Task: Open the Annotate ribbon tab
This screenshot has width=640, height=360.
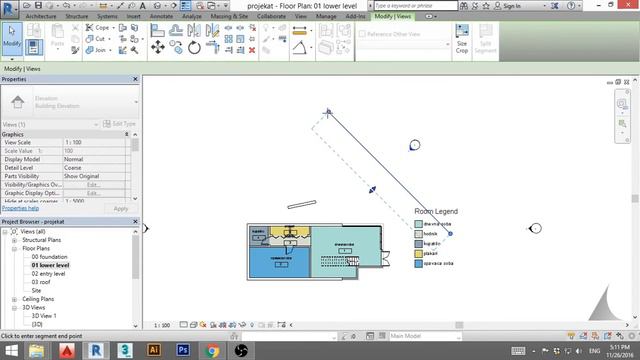Action: click(161, 16)
